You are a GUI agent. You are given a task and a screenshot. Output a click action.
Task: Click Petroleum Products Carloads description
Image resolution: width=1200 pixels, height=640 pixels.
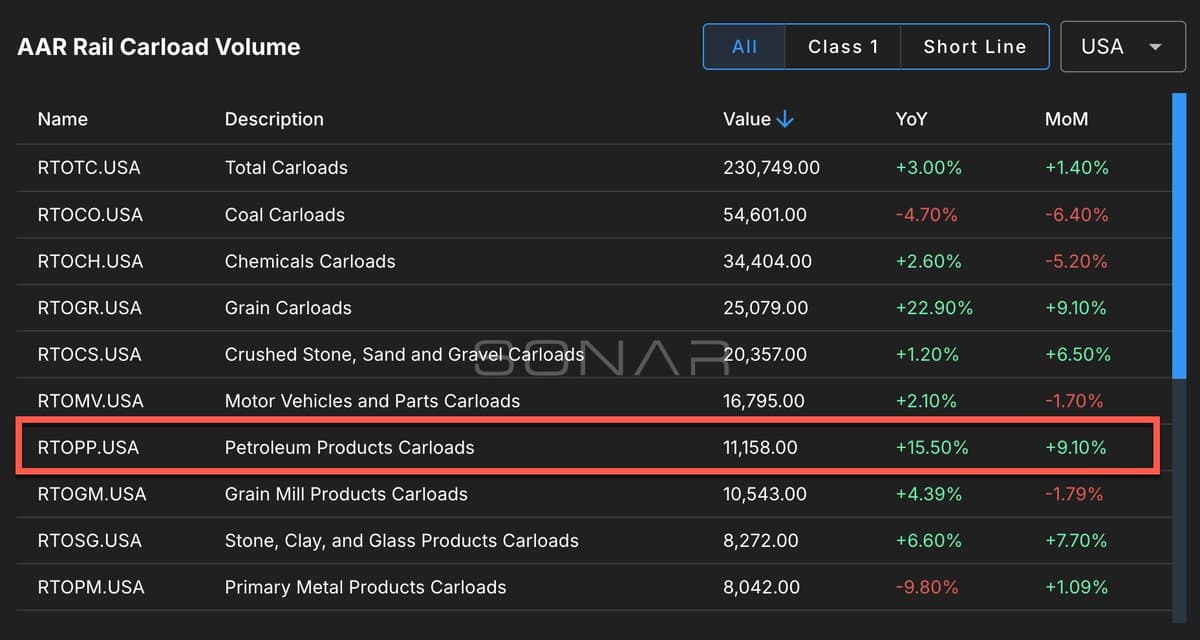(x=349, y=448)
